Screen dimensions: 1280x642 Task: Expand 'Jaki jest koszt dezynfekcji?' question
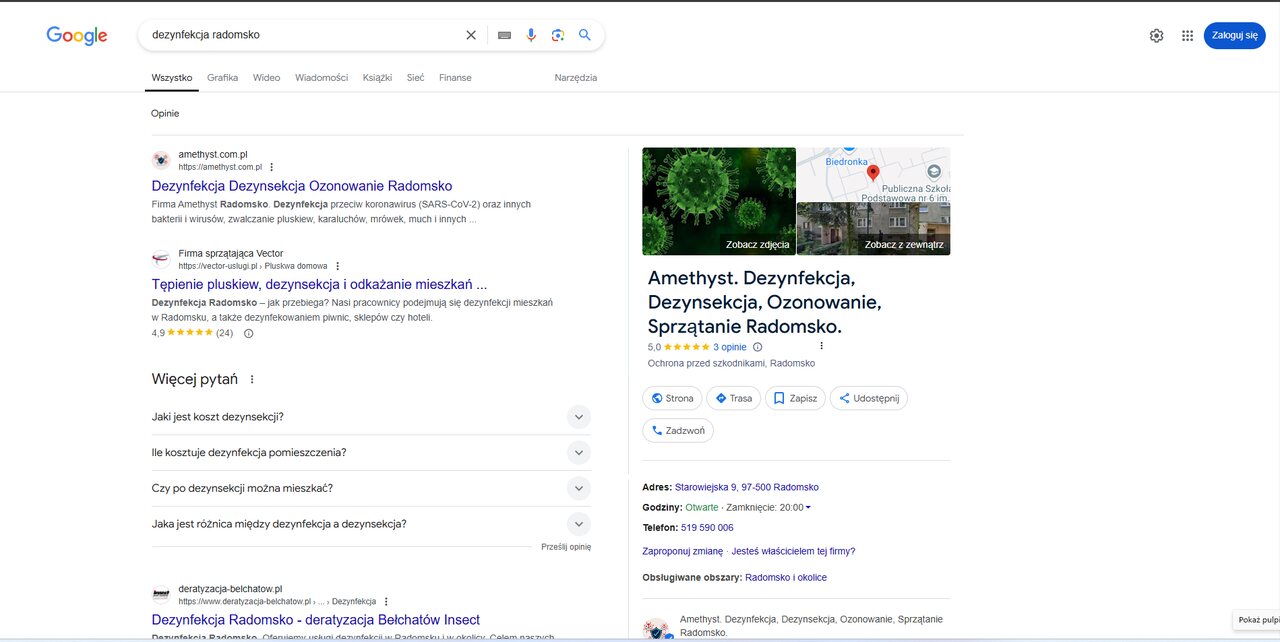[578, 417]
